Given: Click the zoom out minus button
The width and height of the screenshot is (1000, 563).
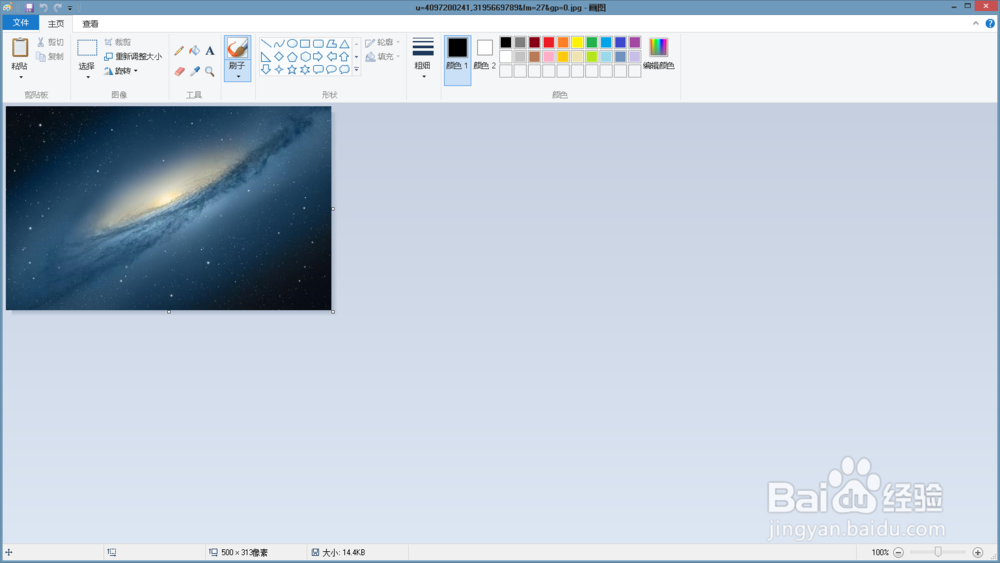Looking at the screenshot, I should 899,552.
